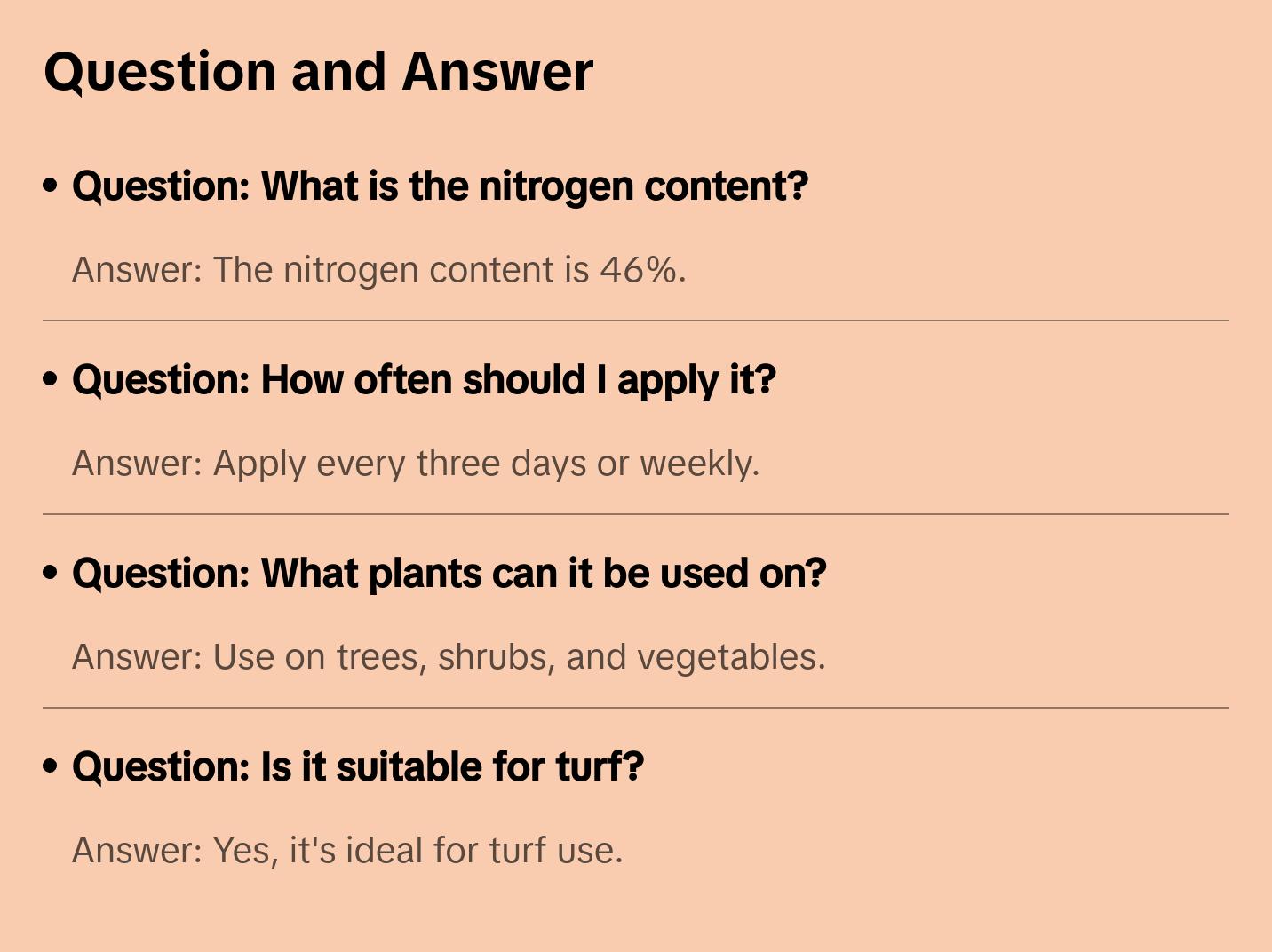Expand "What plants can it be used on?"

449,574
